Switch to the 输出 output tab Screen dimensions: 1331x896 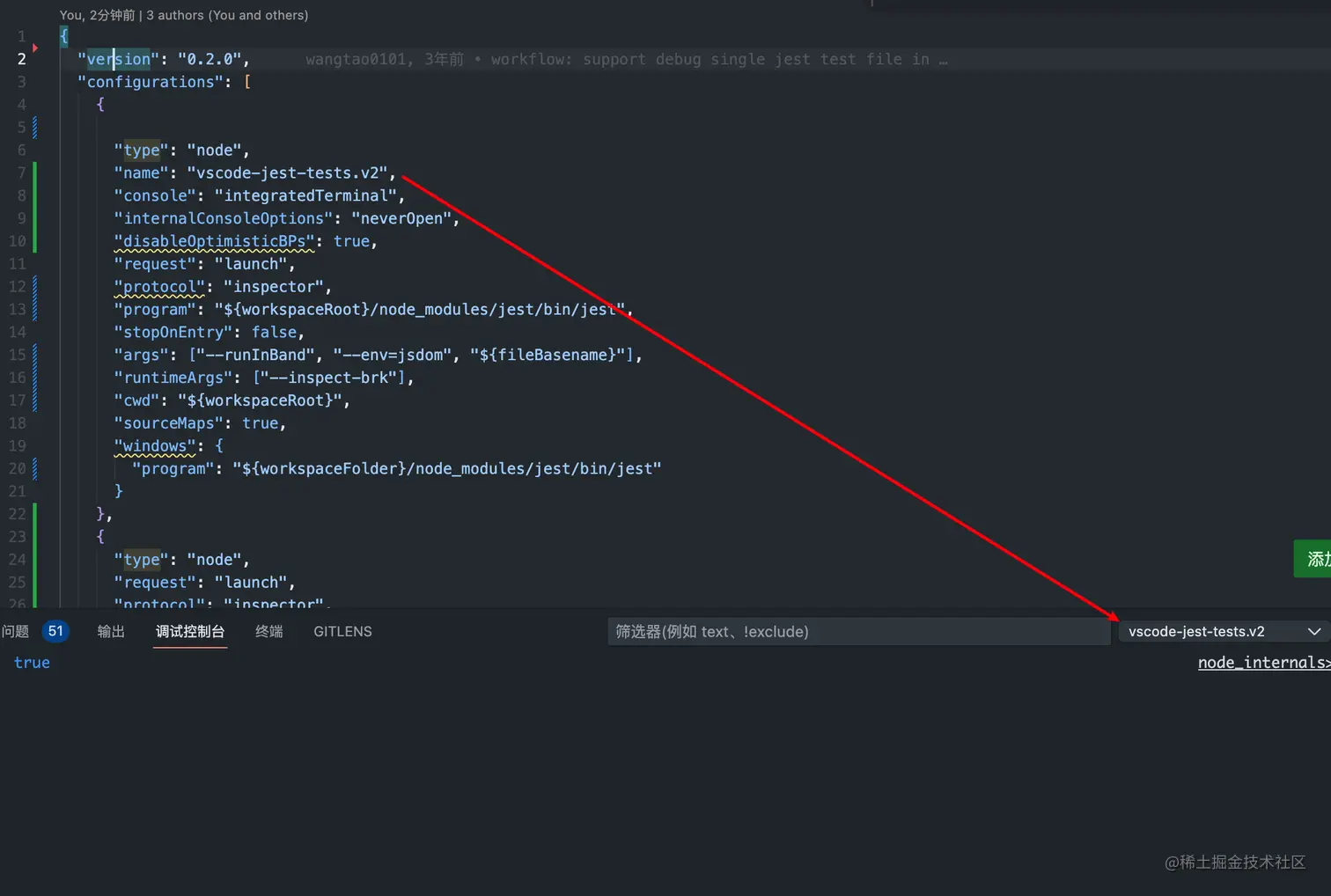pos(111,631)
